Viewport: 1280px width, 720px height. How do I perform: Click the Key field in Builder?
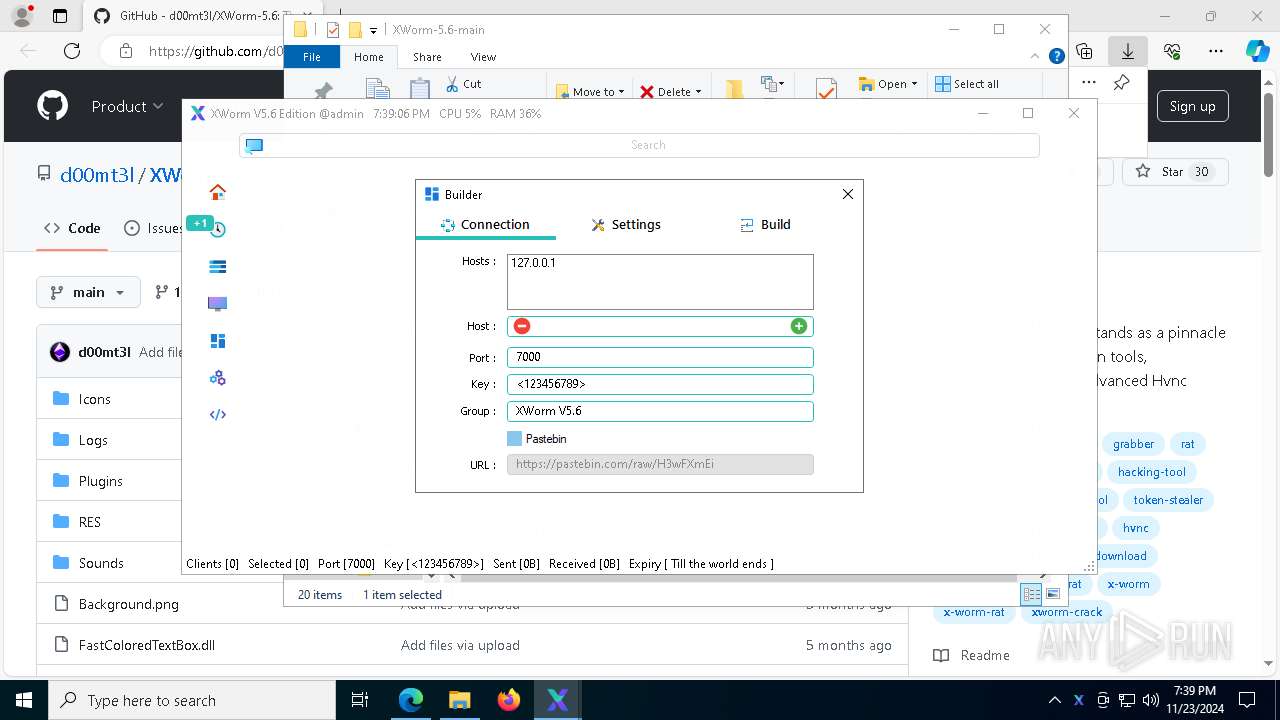660,384
